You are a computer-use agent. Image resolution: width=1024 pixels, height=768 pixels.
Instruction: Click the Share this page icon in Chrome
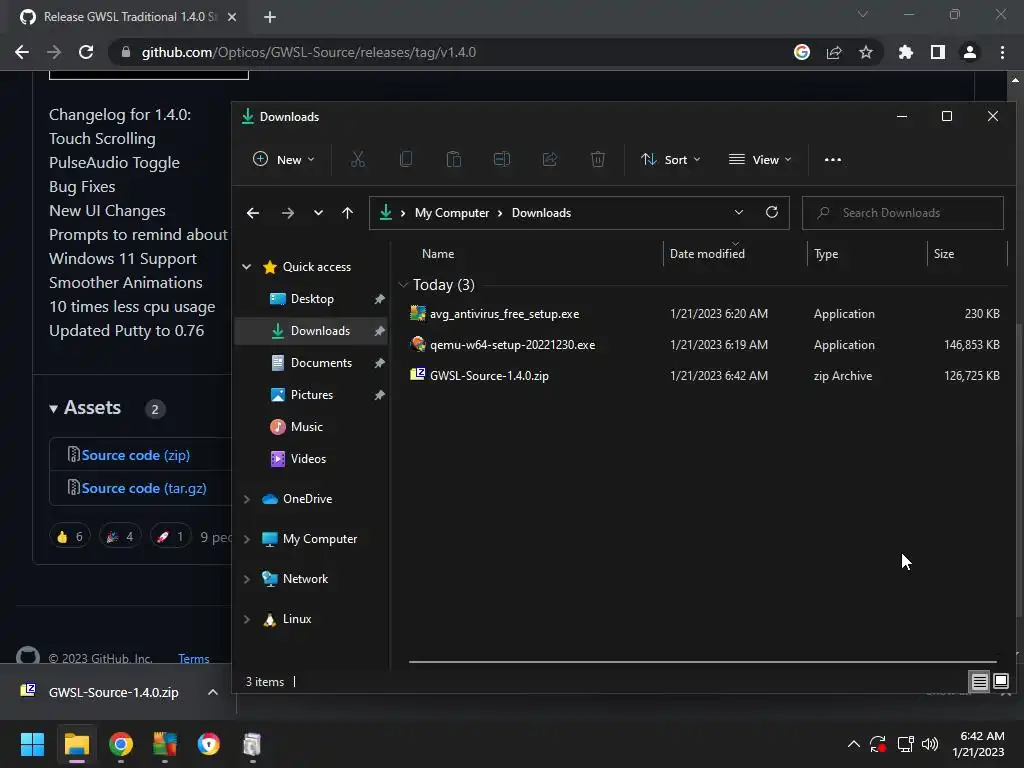(834, 52)
